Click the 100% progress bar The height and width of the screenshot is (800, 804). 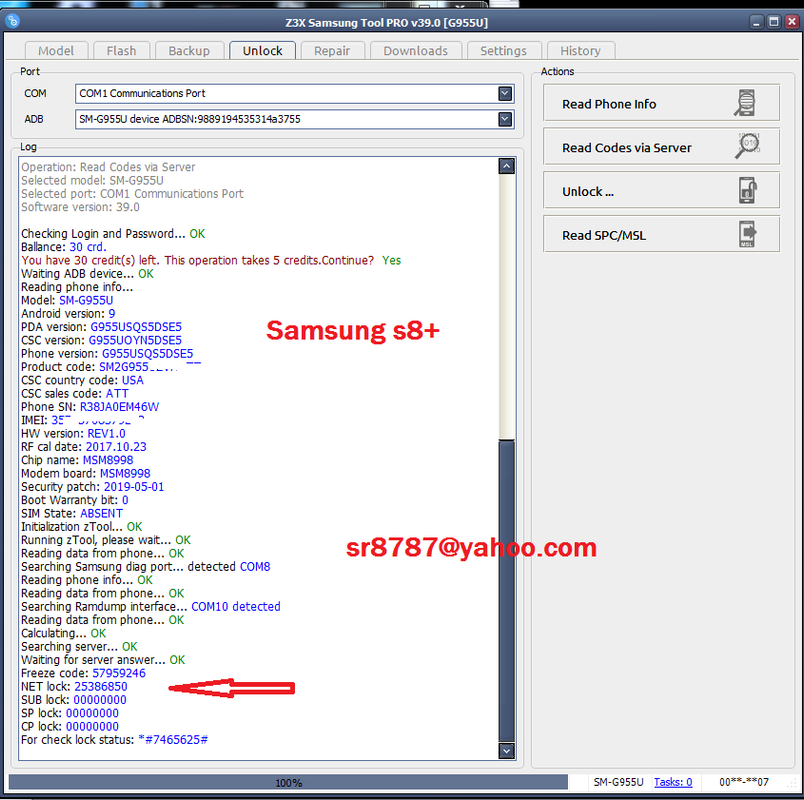tap(288, 783)
